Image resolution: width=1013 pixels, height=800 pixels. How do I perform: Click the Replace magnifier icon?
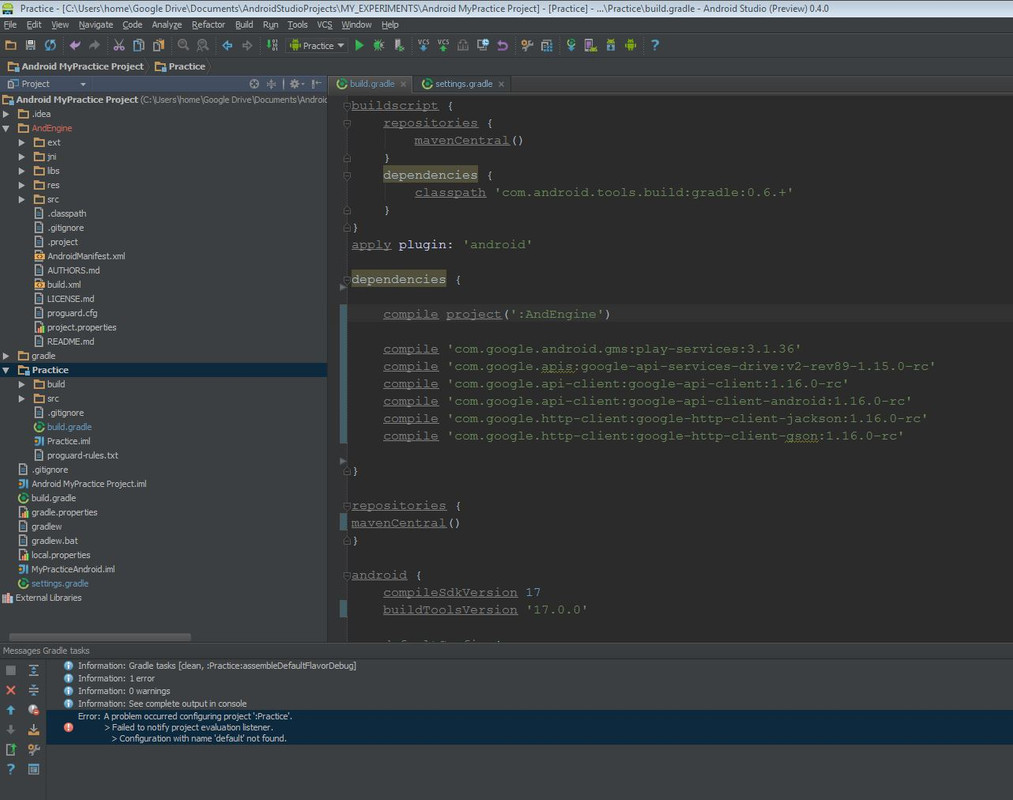click(203, 45)
